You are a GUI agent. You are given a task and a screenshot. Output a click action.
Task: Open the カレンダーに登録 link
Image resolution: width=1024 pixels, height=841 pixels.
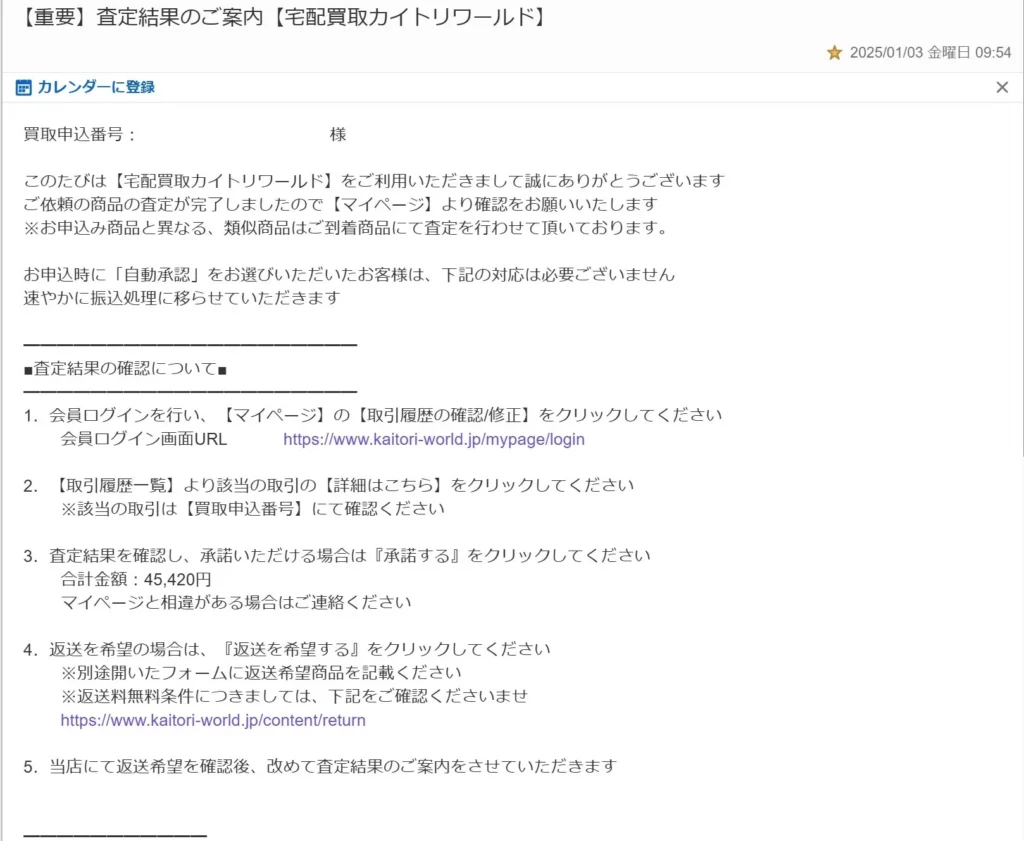coord(96,87)
